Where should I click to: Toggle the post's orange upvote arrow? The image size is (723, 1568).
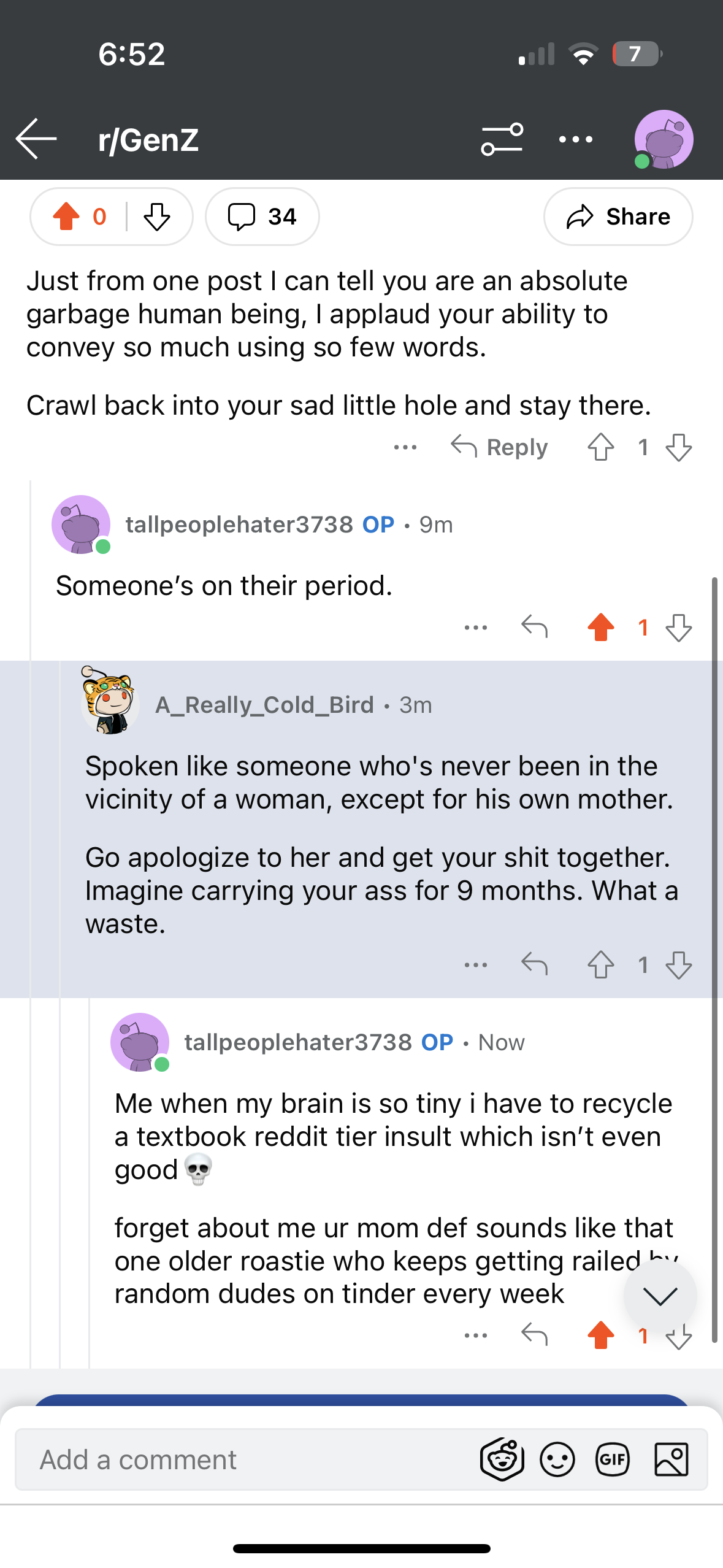[66, 217]
